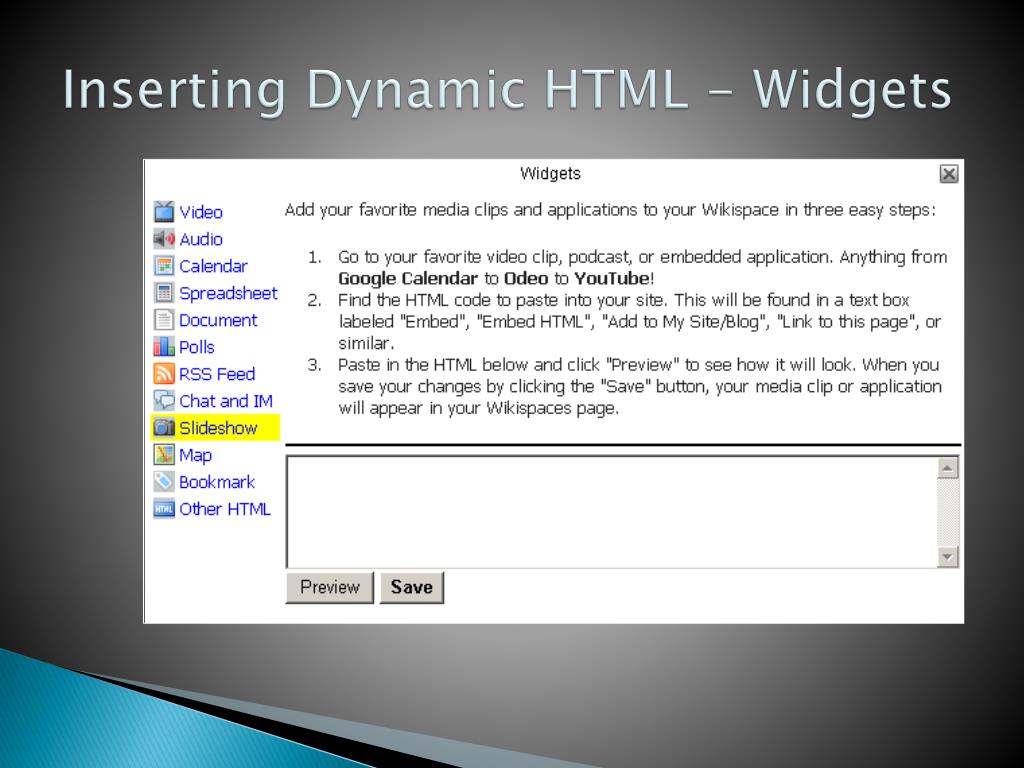Select the Other HTML link
The height and width of the screenshot is (768, 1024).
coord(225,509)
